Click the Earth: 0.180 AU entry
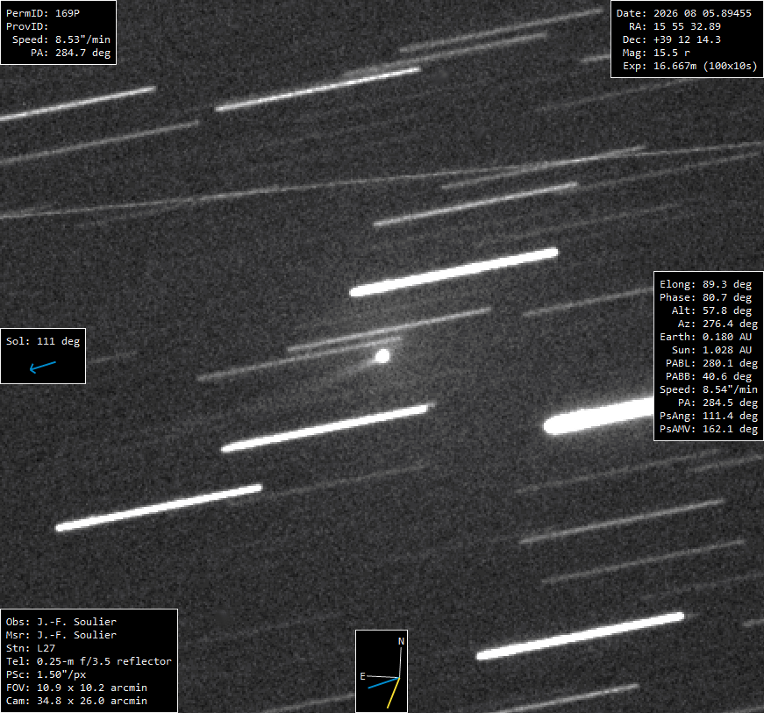Viewport: 764px width, 713px height. tap(706, 337)
